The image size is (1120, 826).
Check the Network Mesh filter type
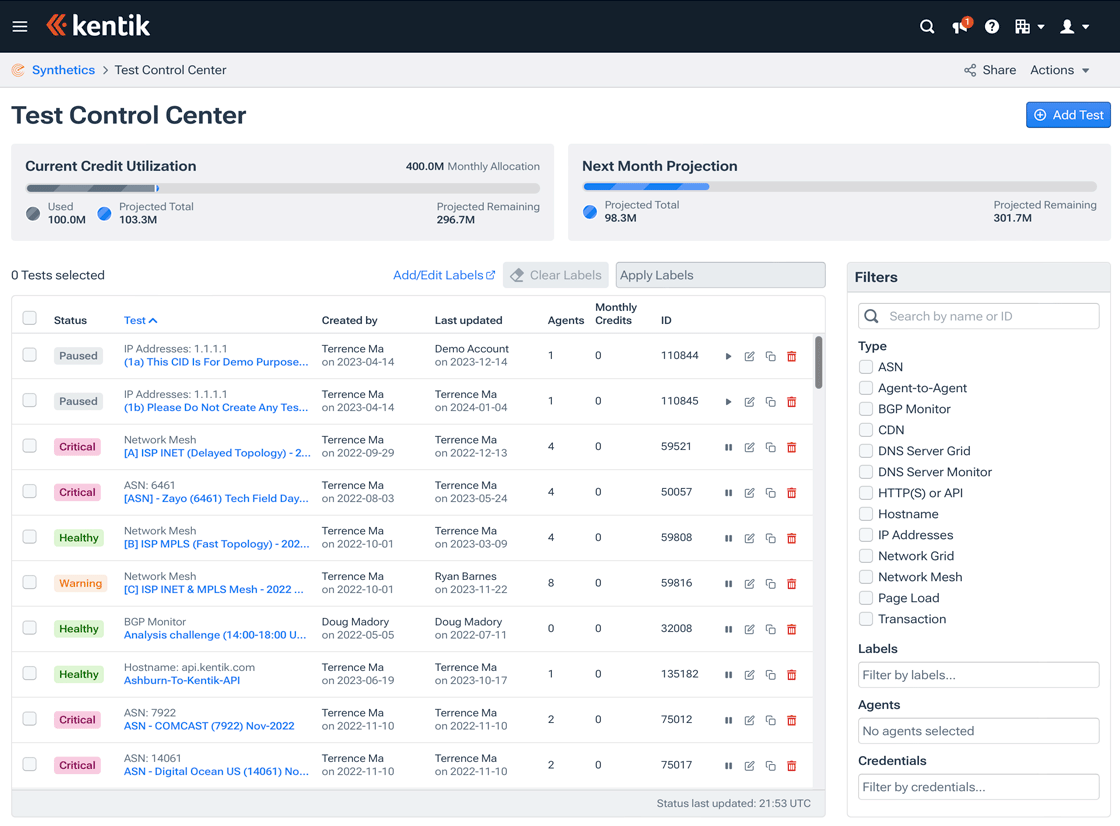point(865,577)
